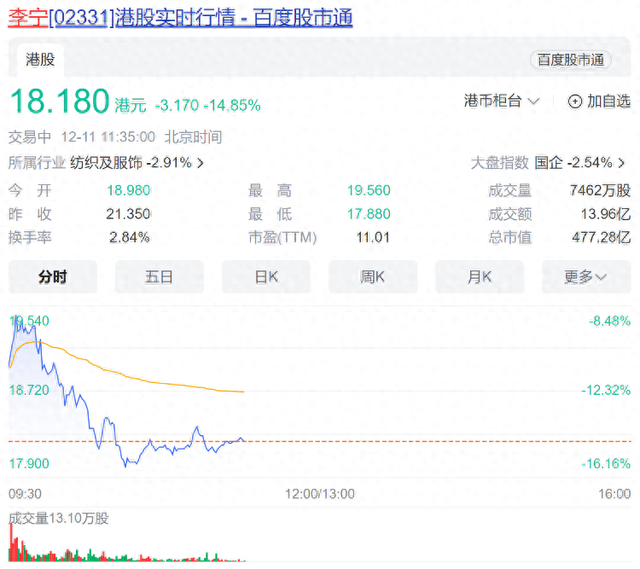The image size is (640, 569).
Task: Switch to the 分时 chart tab
Action: click(x=53, y=277)
